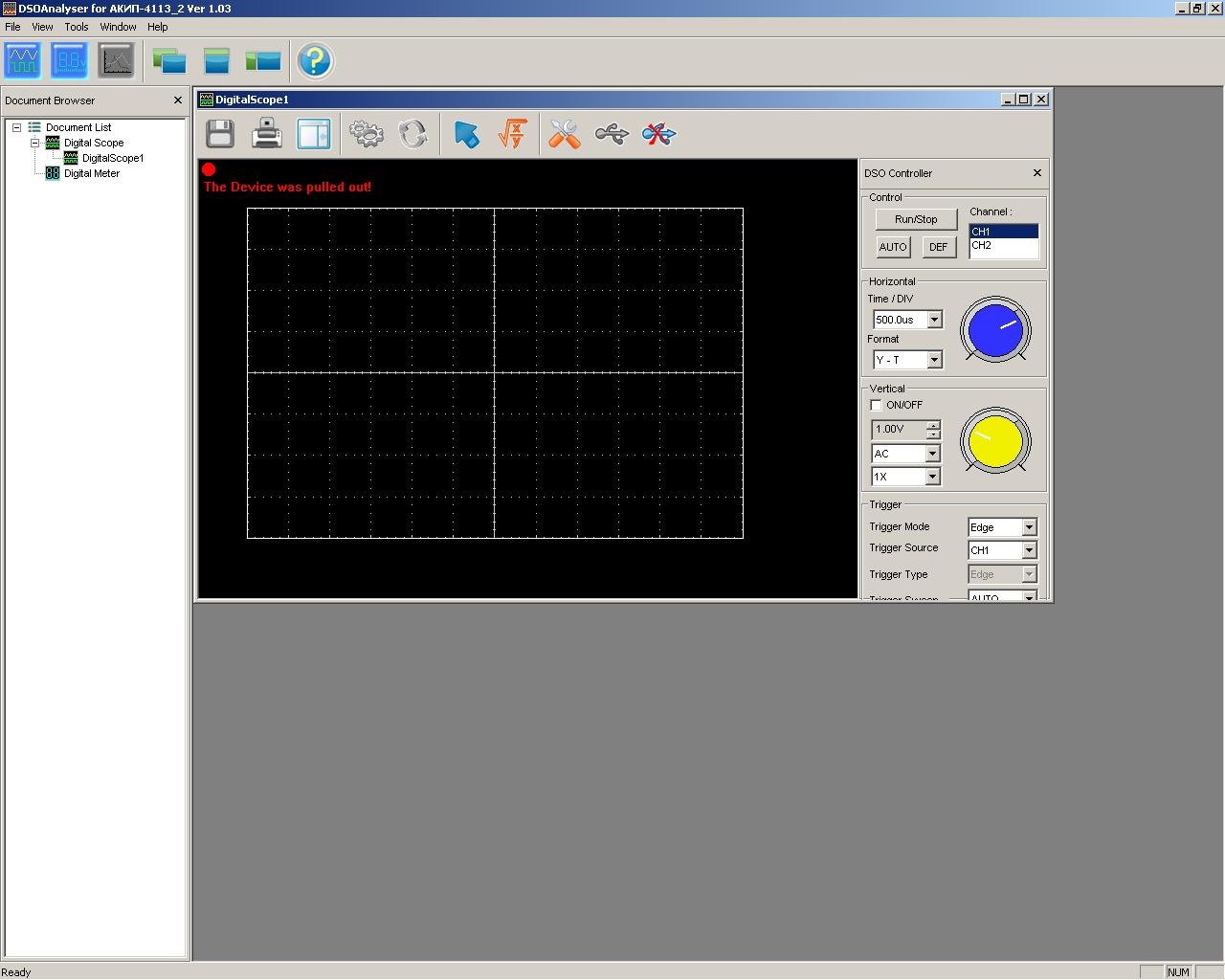Click the crossed-out USB disconnect icon
Viewport: 1225px width, 980px height.
pos(658,134)
